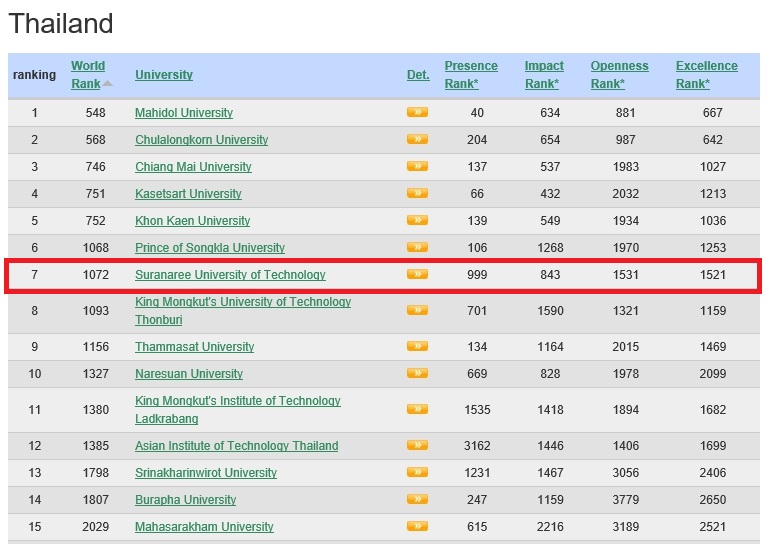Open details icon for Kasetsart University

click(417, 193)
